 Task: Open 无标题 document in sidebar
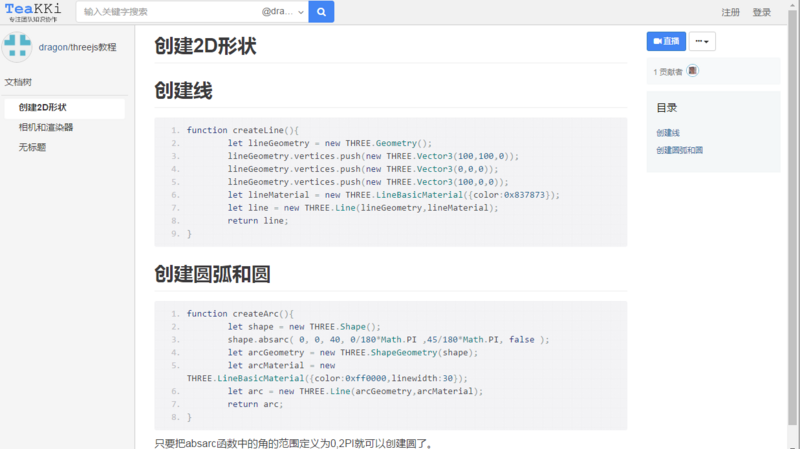click(x=32, y=147)
